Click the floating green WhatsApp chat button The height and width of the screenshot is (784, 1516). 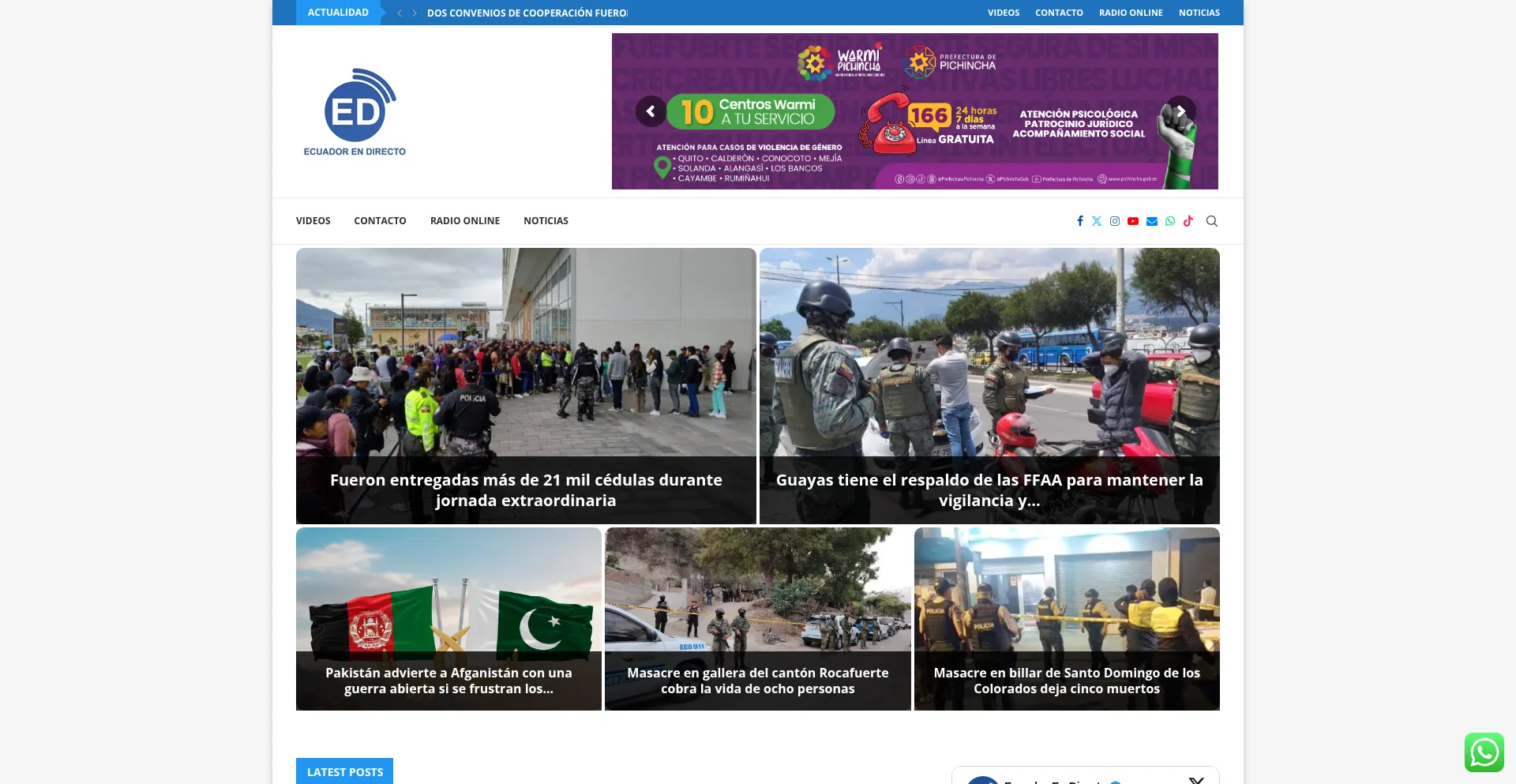click(x=1484, y=752)
